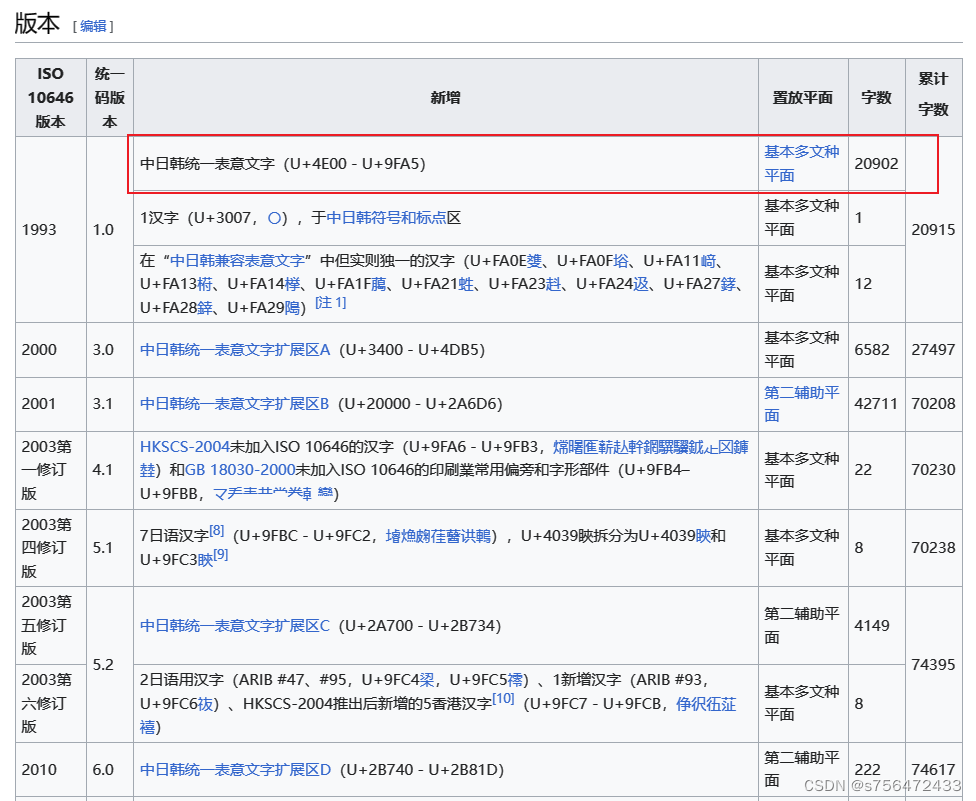Click the 埴馄鹅 Japanese kanji link group

[438, 536]
